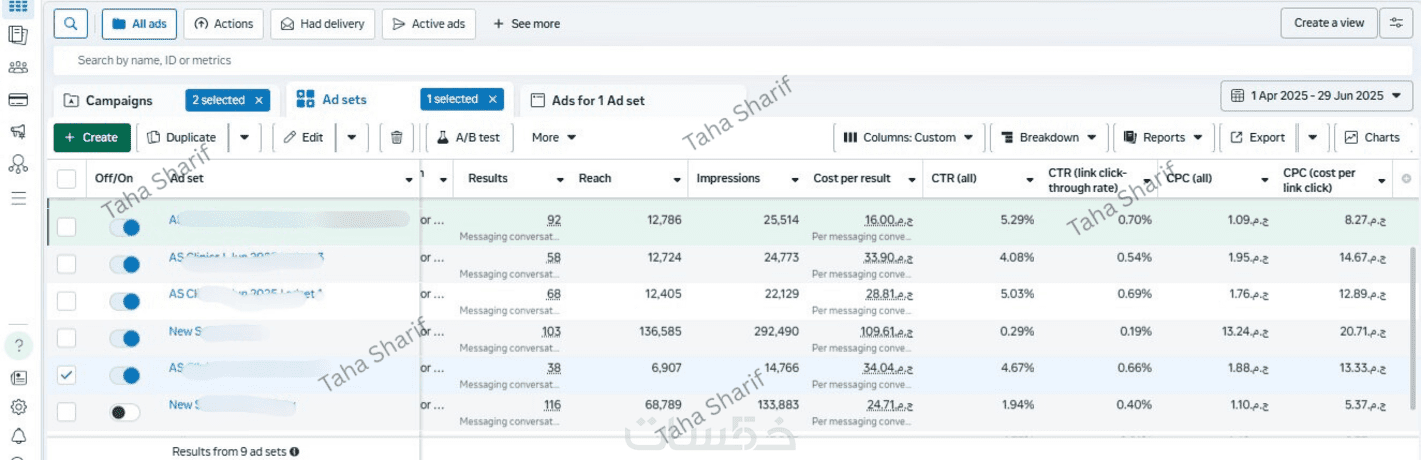Screen dimensions: 1421x460
Task: Open Billing card icon in sidebar
Action: pyautogui.click(x=17, y=100)
